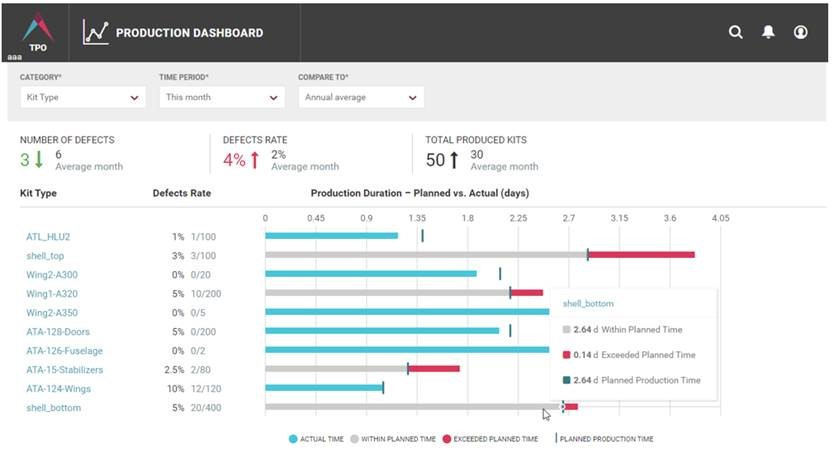Click the shell_top red exceeded bar

(641, 255)
